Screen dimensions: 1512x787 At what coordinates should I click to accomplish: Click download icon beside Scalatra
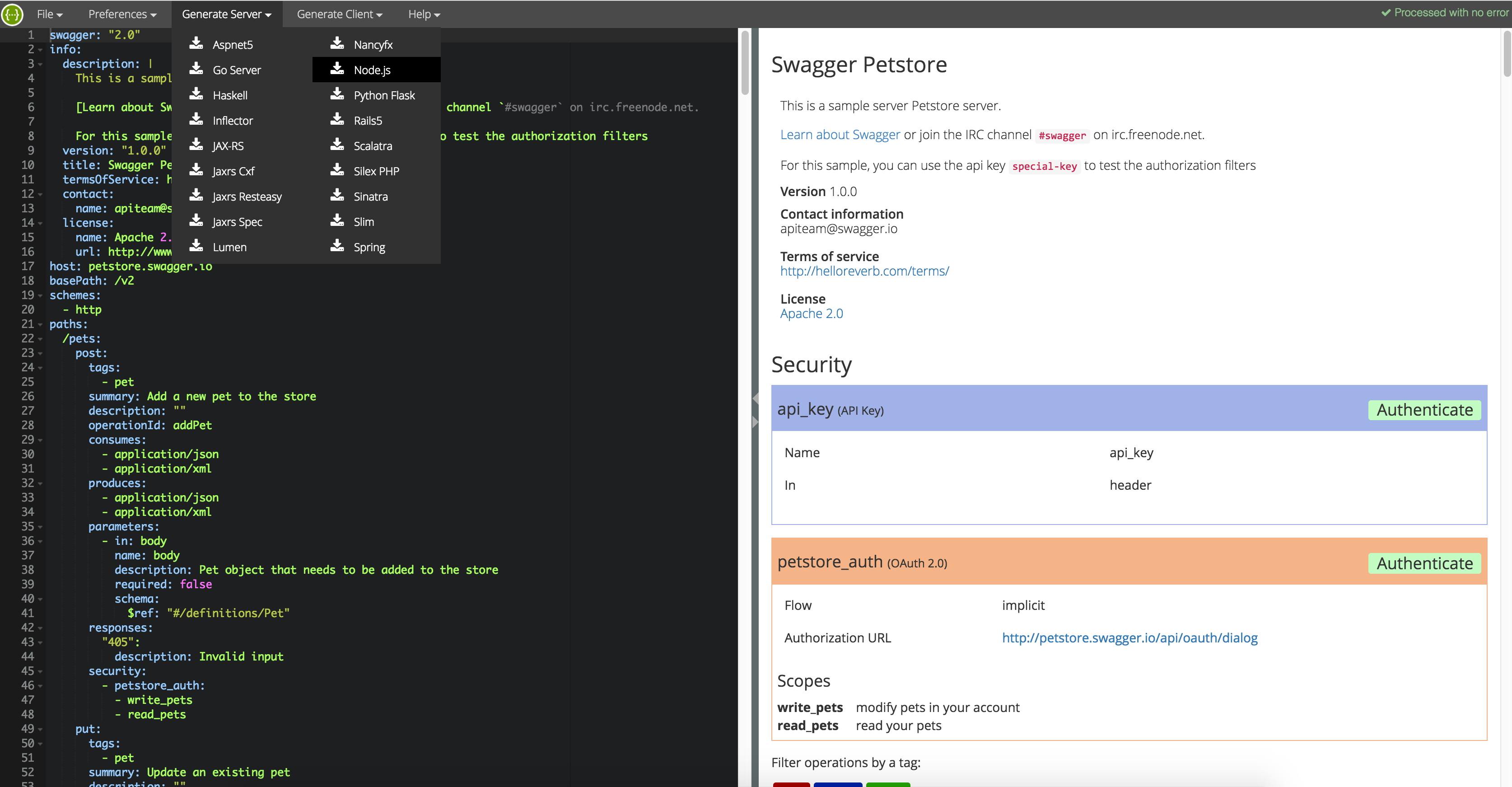pyautogui.click(x=337, y=145)
